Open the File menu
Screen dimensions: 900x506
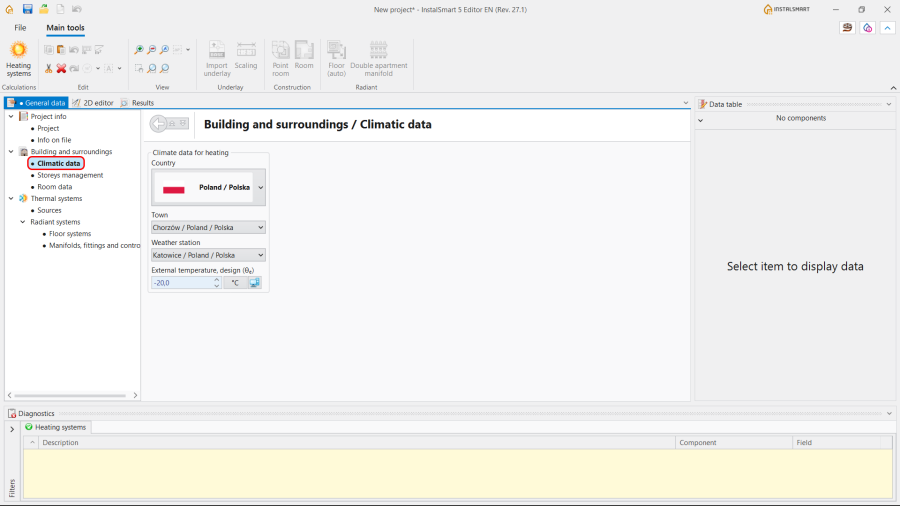[x=20, y=28]
